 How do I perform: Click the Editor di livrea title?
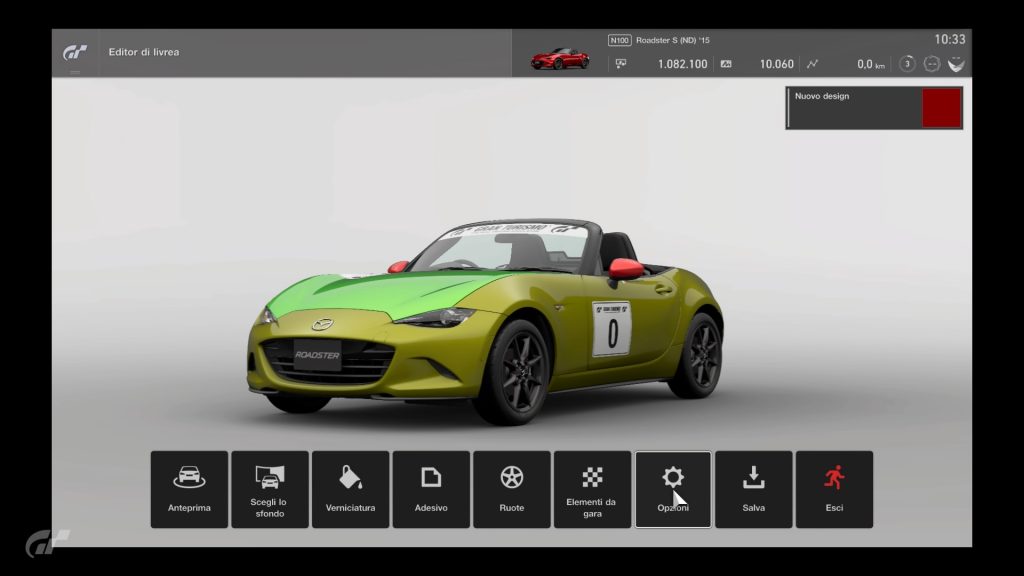pos(144,52)
